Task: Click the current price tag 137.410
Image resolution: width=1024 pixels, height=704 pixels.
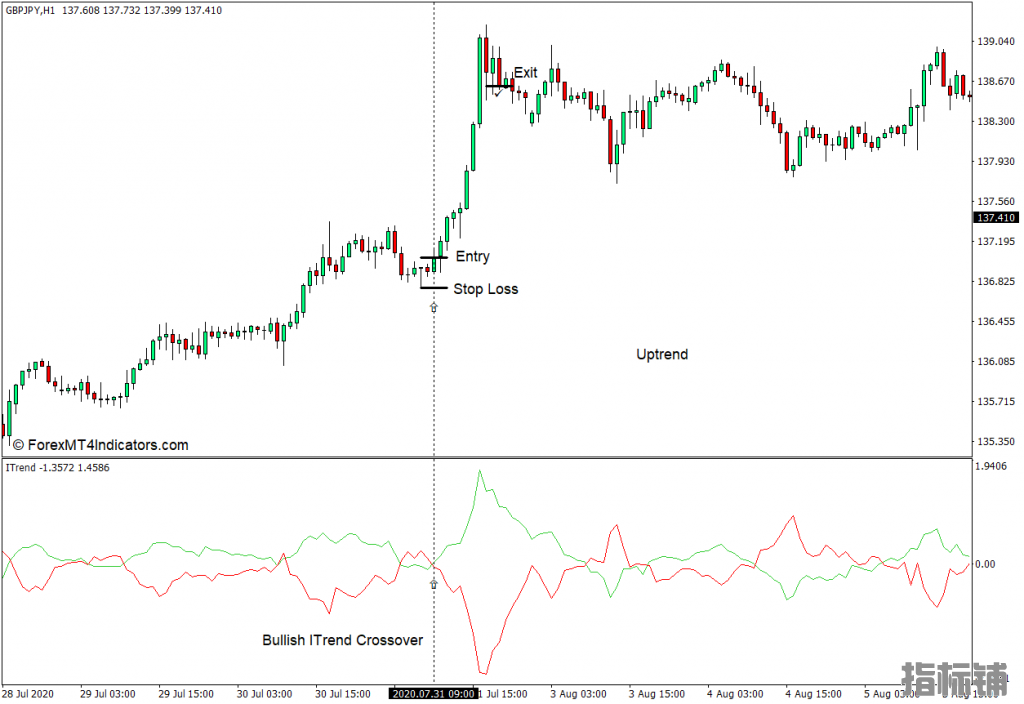Action: pos(996,218)
